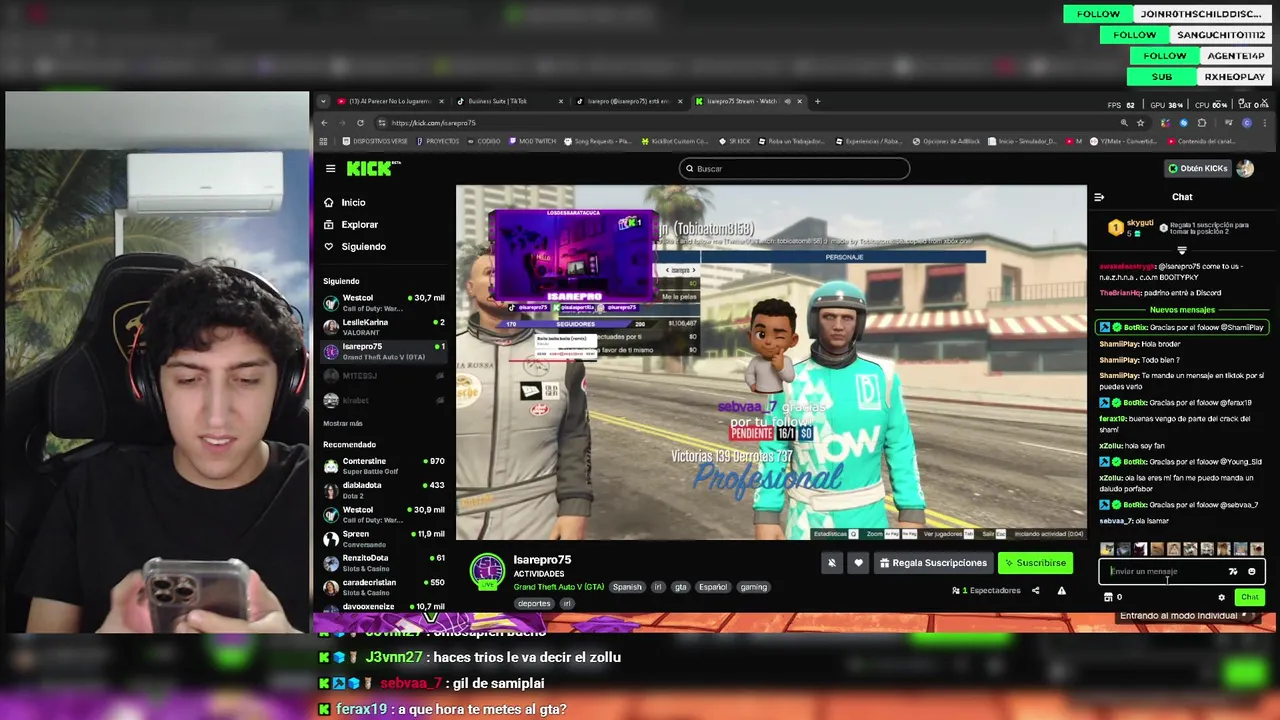1280x720 pixels.
Task: Click the share stream icon
Action: (x=1035, y=590)
